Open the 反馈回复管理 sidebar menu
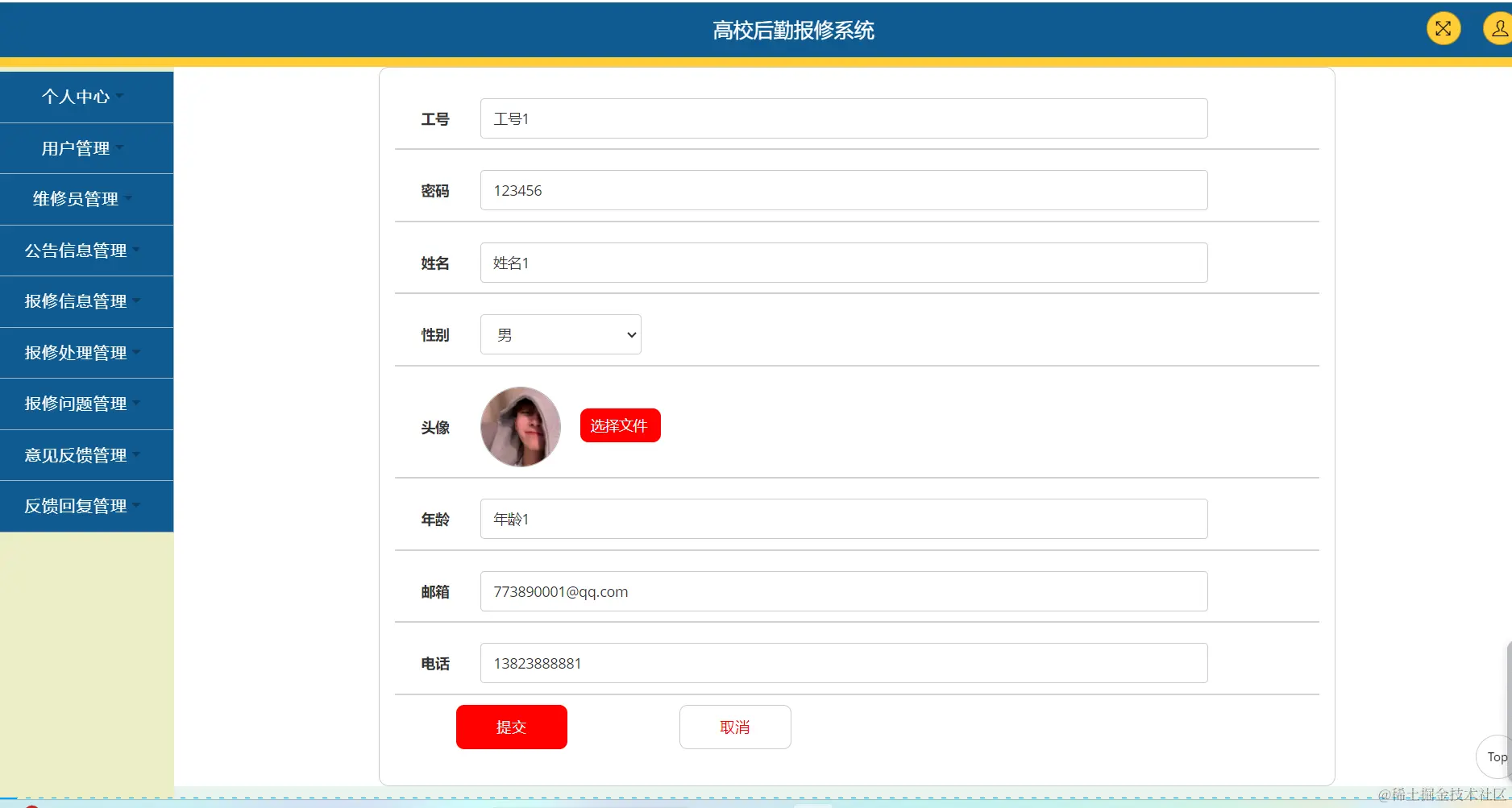Viewport: 1512px width, 808px height. pyautogui.click(x=86, y=506)
